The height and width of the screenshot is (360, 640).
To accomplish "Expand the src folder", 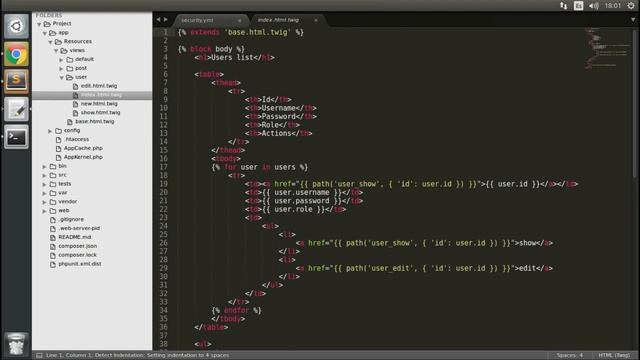I will pos(44,176).
